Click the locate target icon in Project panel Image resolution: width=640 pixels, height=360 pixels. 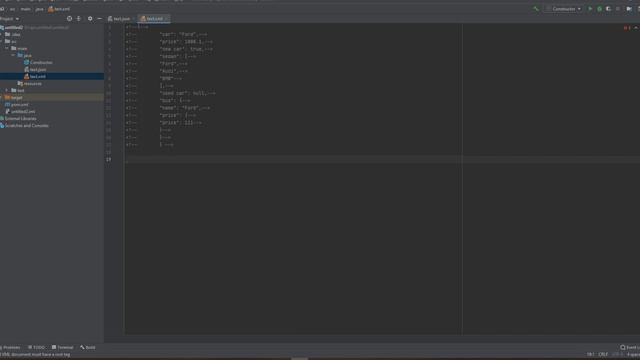pos(69,19)
